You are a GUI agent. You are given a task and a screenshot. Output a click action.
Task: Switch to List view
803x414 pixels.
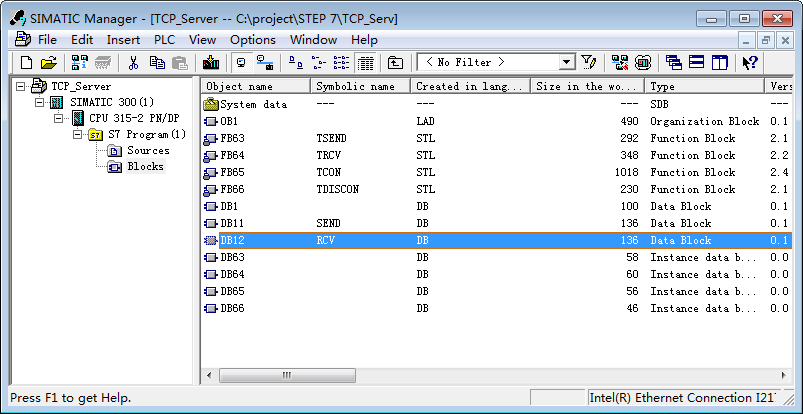coord(342,63)
